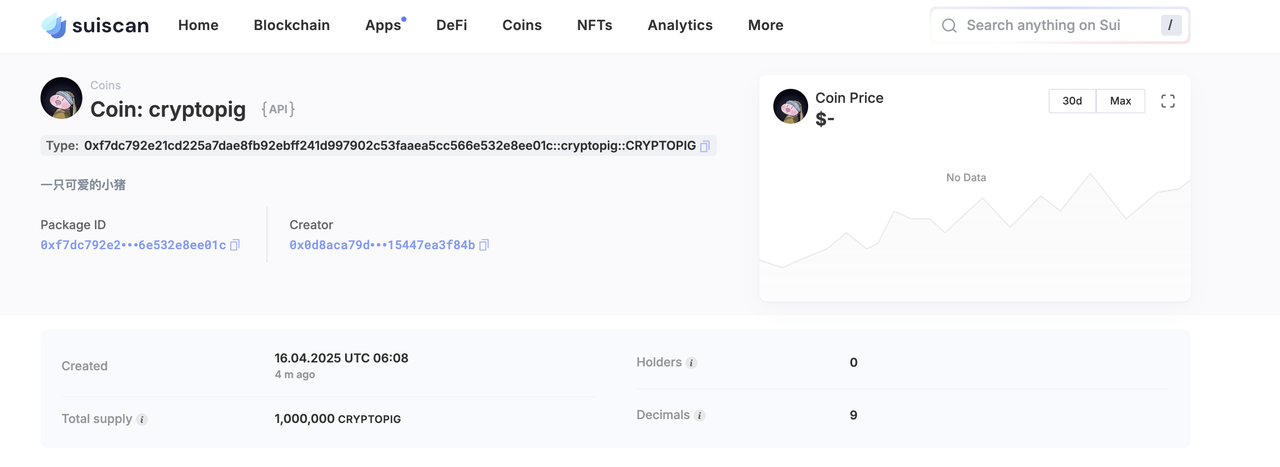Image resolution: width=1280 pixels, height=467 pixels.
Task: Copy the Creator address
Action: click(484, 245)
